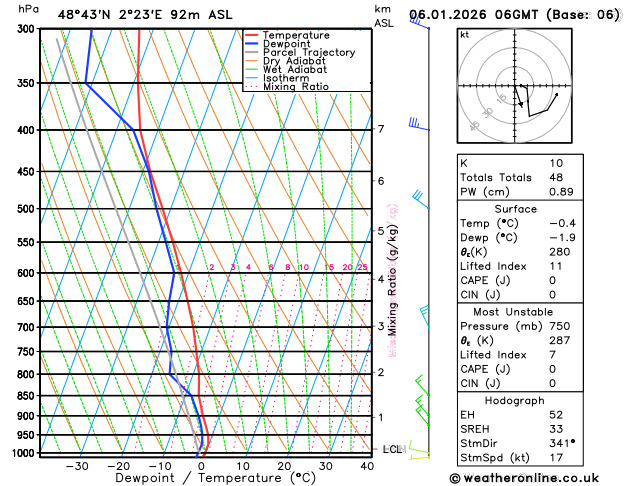This screenshot has height=486, width=629.
Task: Click the wind barb at 400 hPa
Action: click(419, 124)
